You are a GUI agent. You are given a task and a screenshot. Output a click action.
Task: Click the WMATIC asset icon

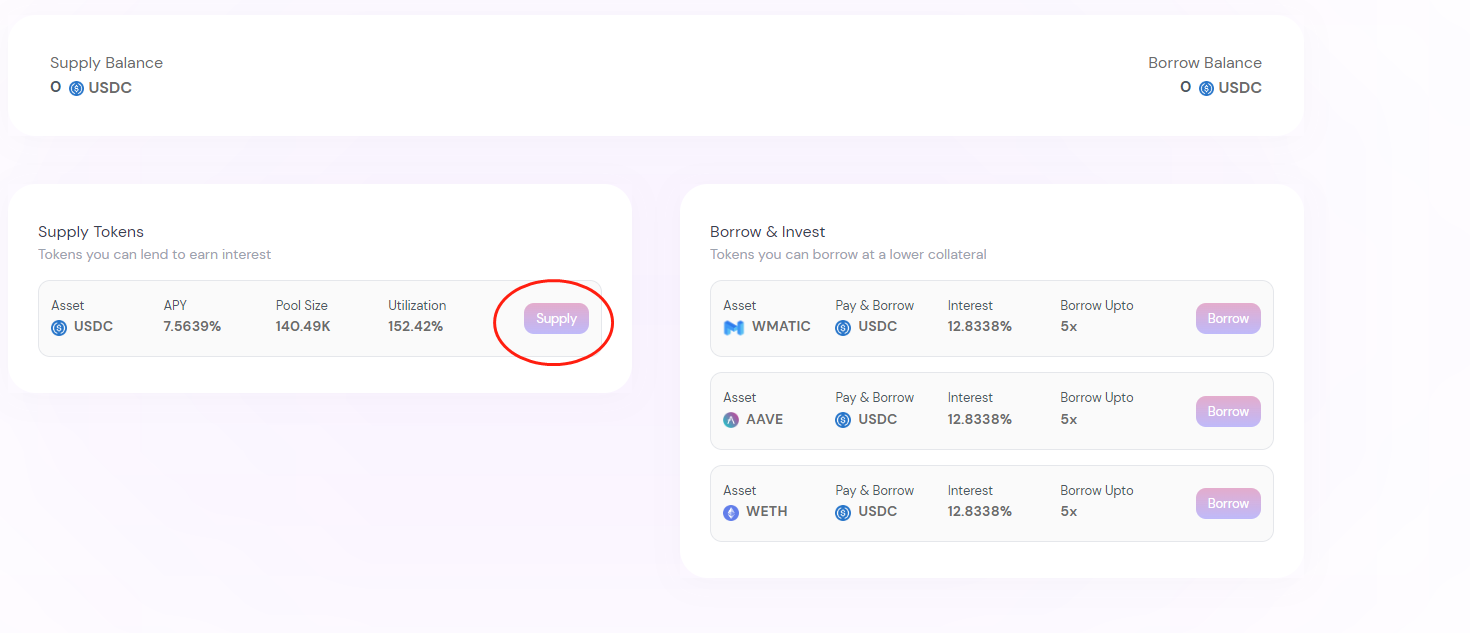tap(733, 327)
